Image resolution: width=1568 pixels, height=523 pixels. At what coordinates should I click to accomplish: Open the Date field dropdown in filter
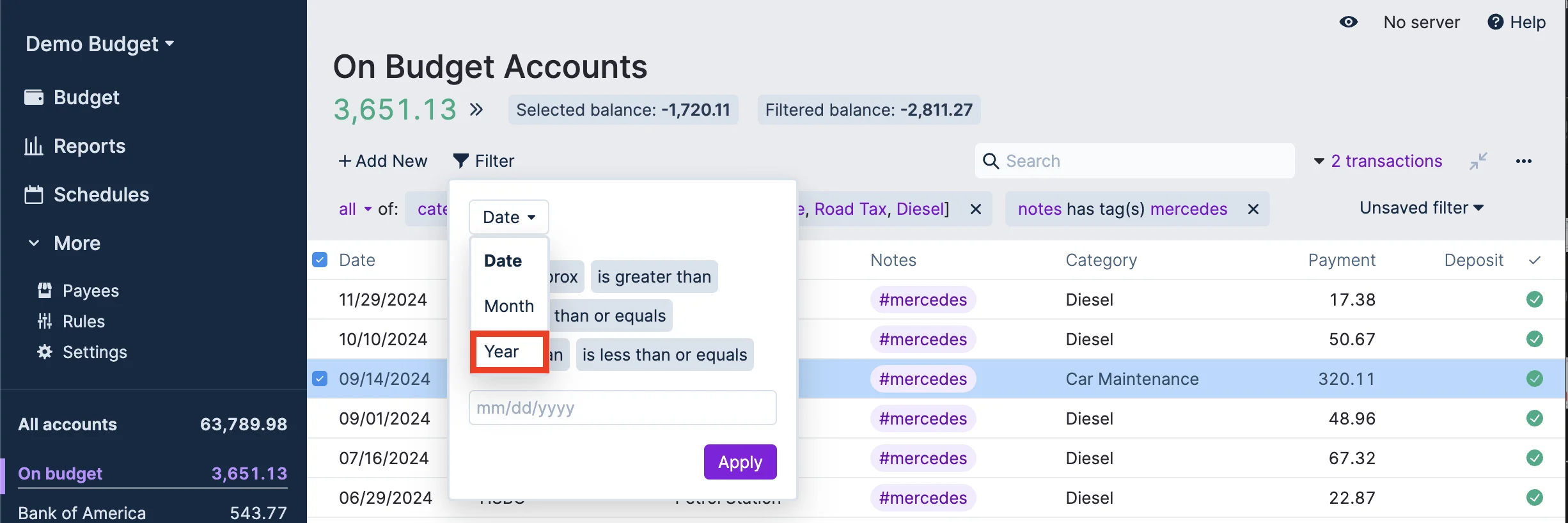(508, 217)
